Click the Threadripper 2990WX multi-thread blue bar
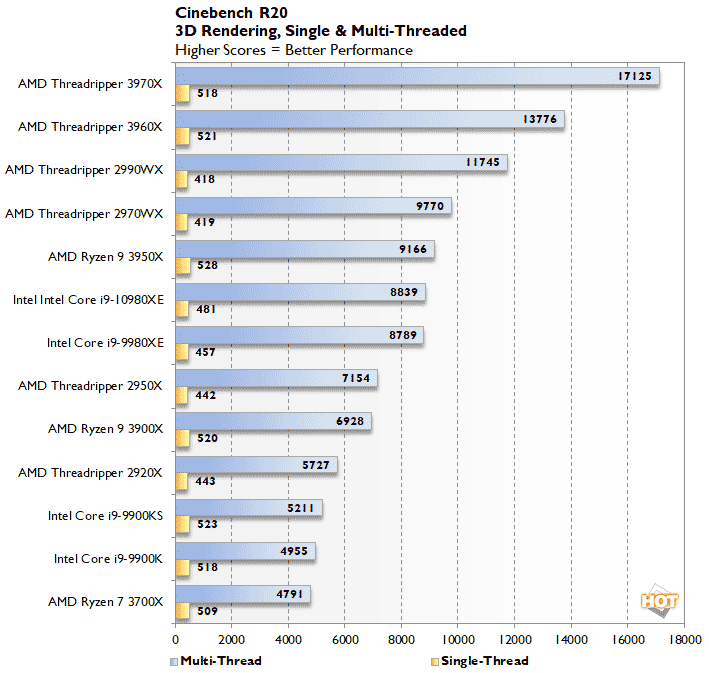The height and width of the screenshot is (673, 709). [341, 162]
